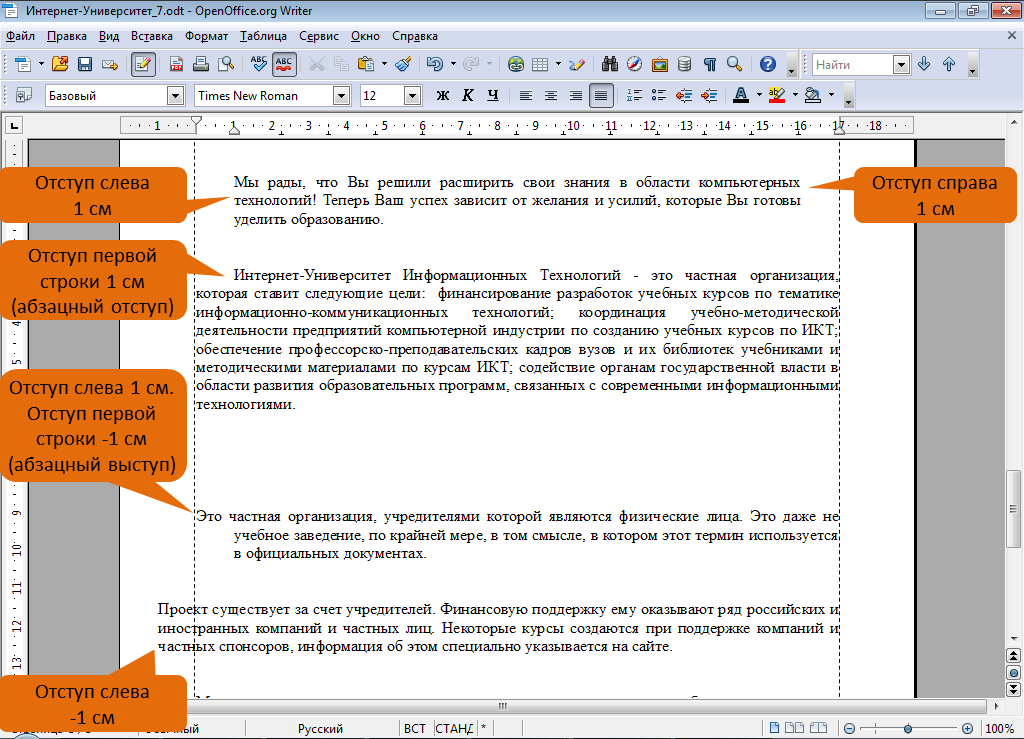Toggle numbered list icon
Viewport: 1024px width, 739px height.
click(x=634, y=95)
